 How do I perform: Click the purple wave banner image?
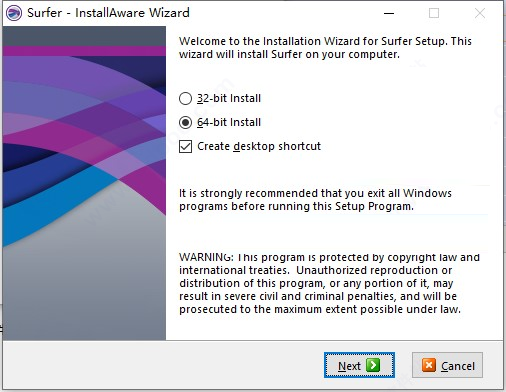tap(84, 183)
